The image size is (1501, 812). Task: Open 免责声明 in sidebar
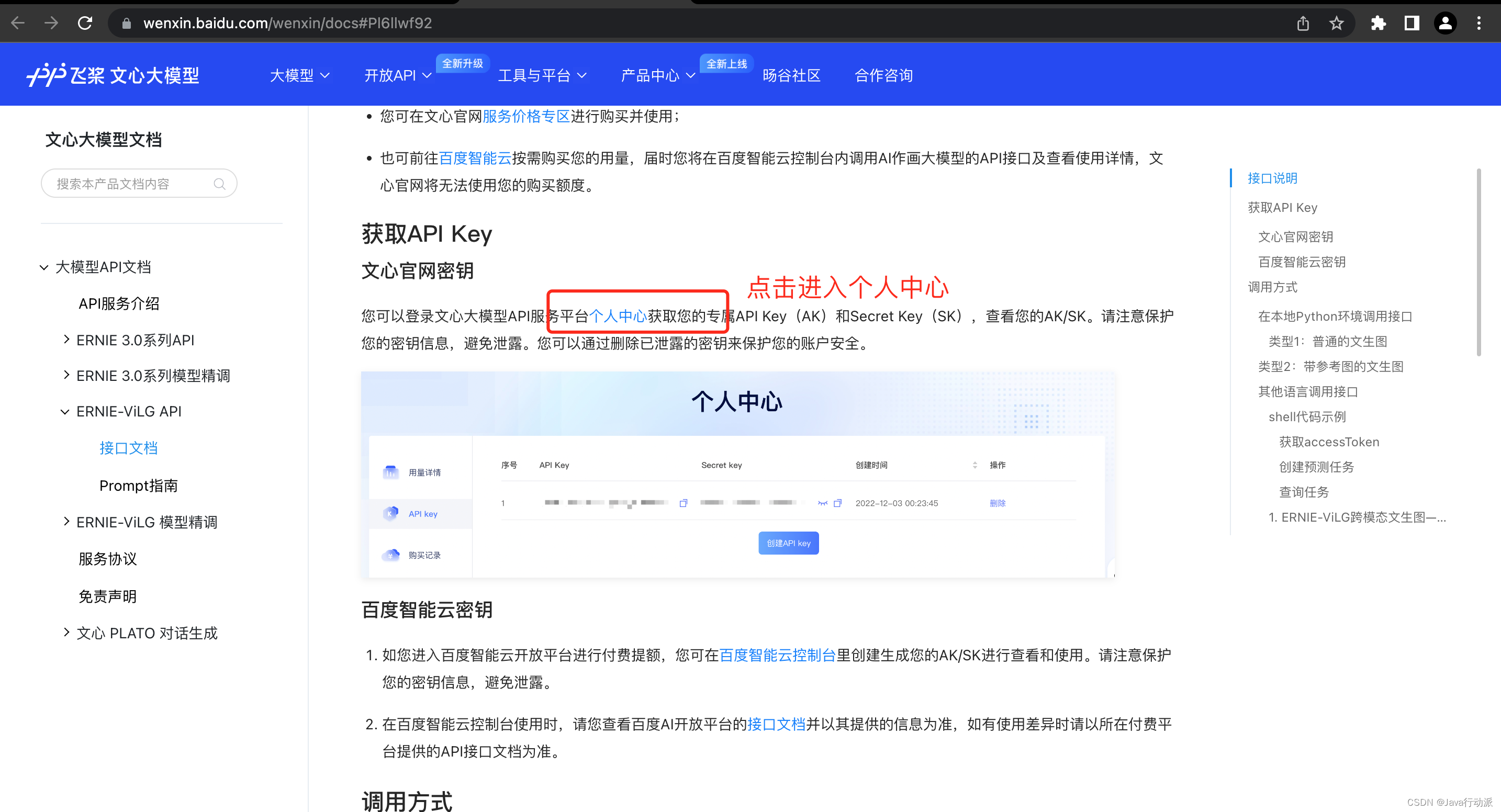tap(108, 596)
